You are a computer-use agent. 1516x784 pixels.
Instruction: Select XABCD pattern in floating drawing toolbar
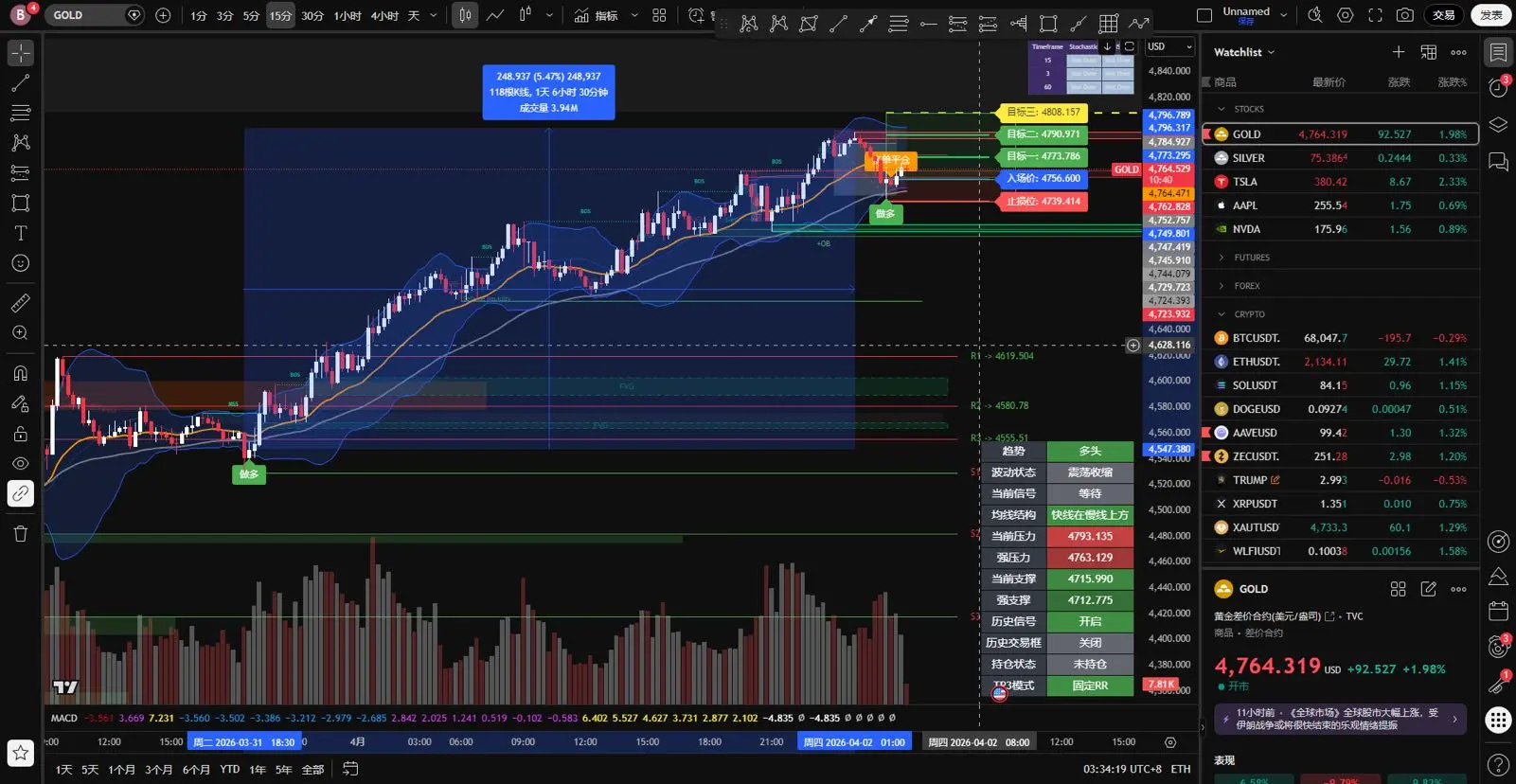(x=749, y=24)
